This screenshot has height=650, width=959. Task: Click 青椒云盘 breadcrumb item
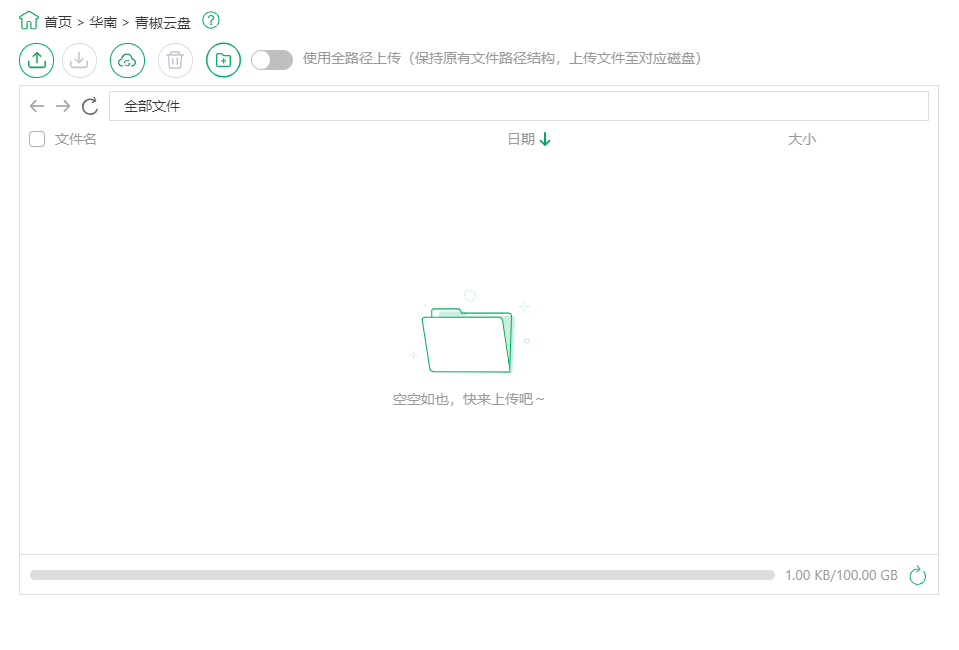click(x=163, y=23)
